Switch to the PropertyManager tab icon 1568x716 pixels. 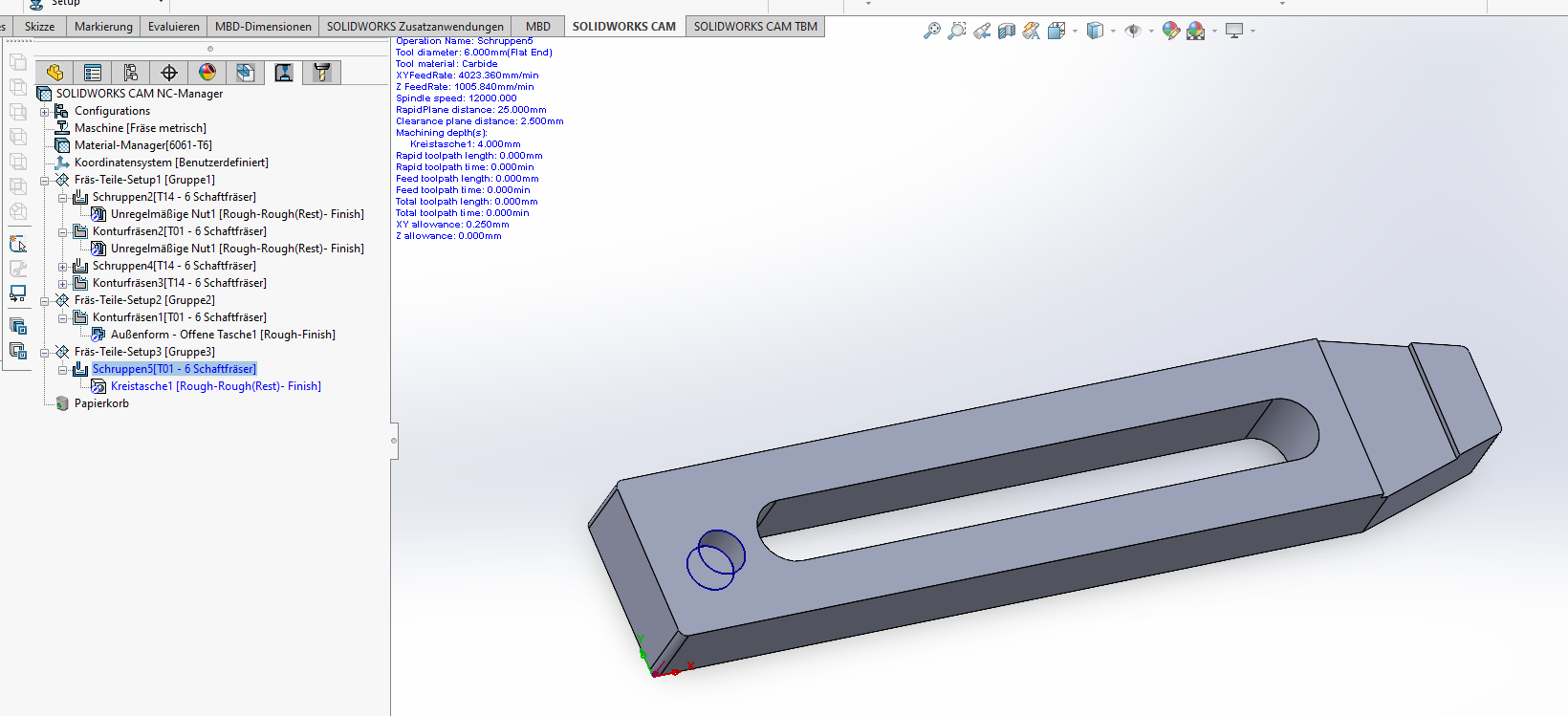[93, 73]
